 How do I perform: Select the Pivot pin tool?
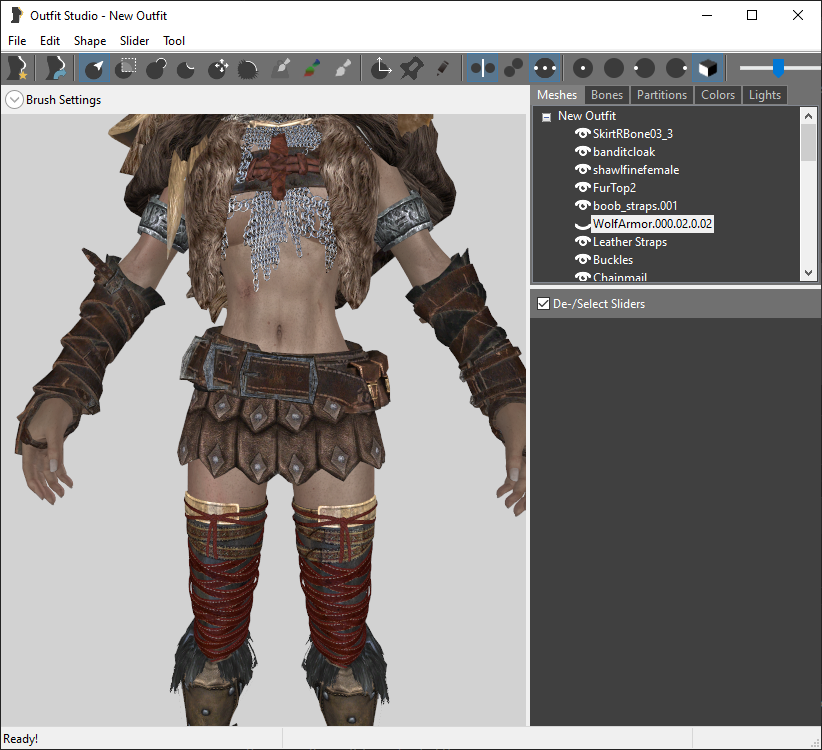coord(412,68)
